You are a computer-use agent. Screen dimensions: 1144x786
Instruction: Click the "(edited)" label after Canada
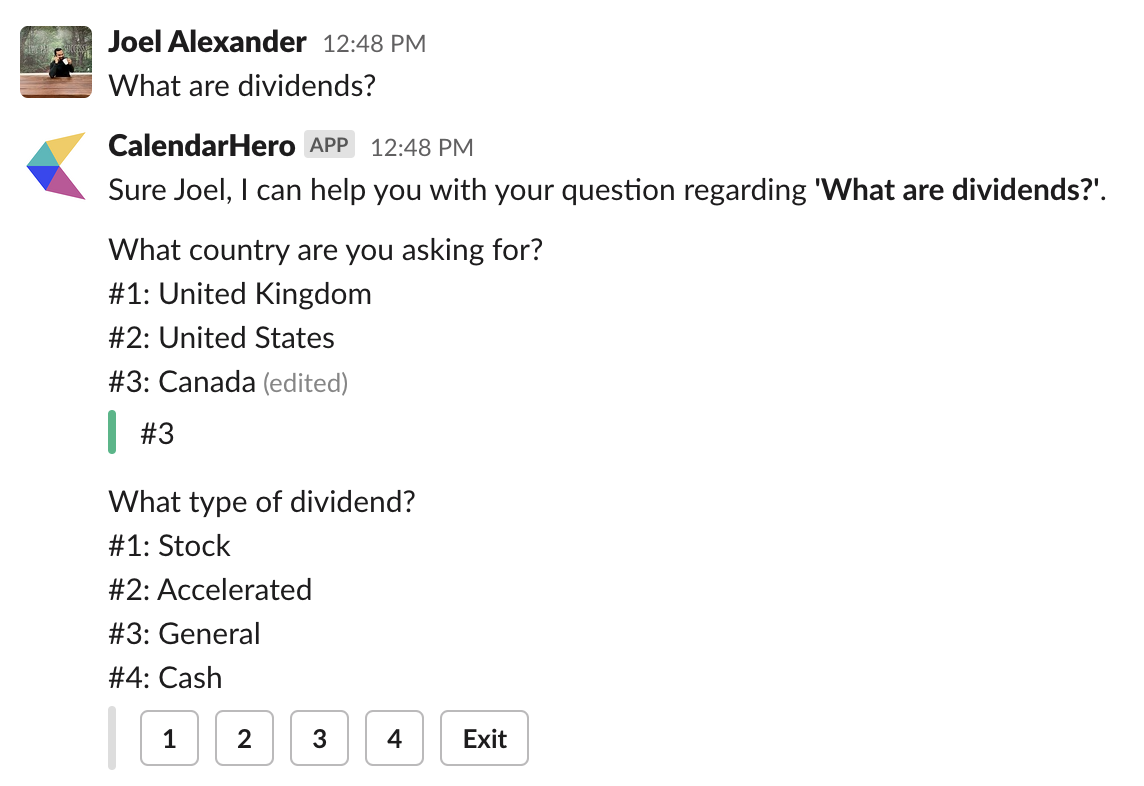point(305,383)
